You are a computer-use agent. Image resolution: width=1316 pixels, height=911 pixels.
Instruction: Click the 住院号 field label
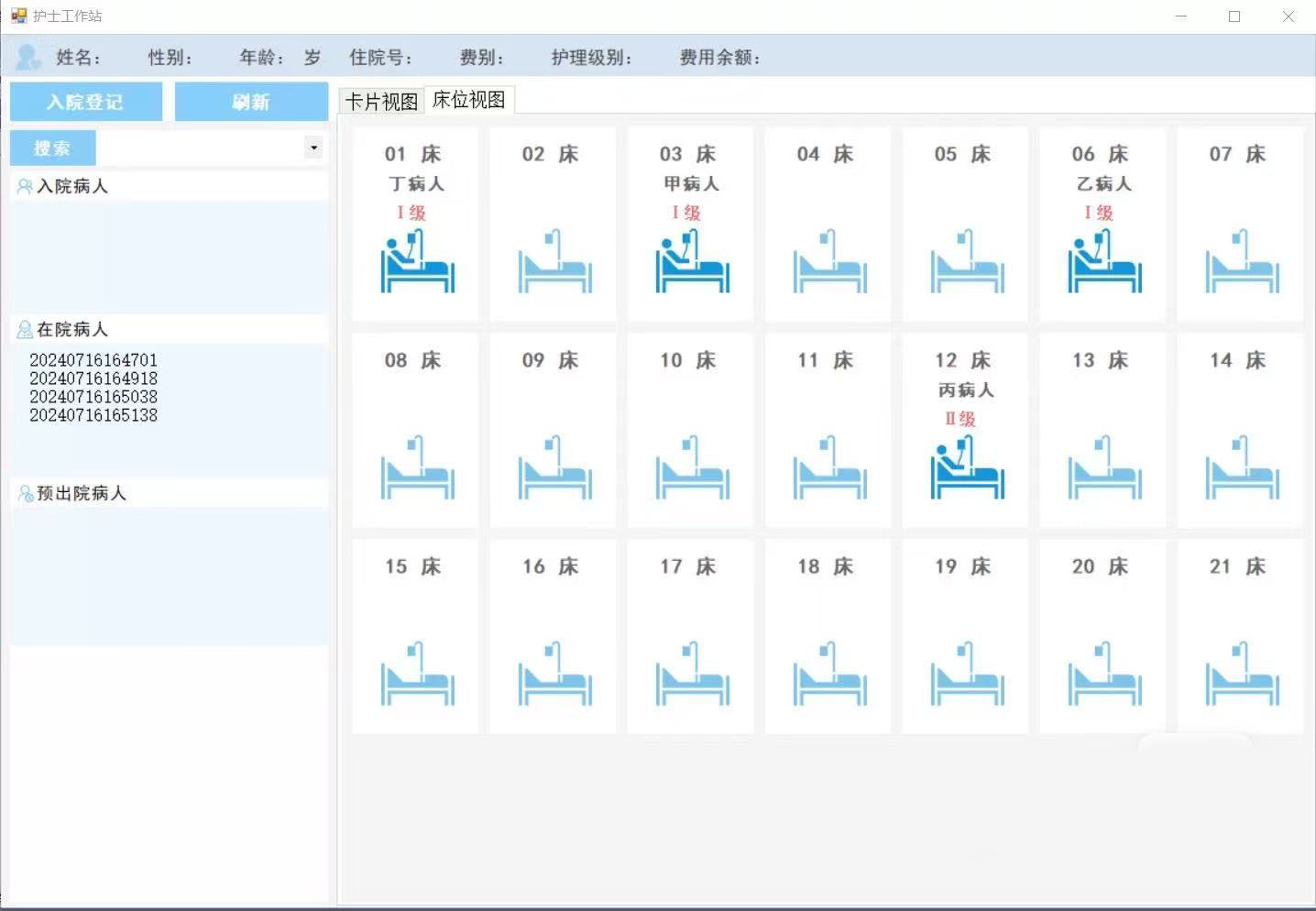click(380, 58)
